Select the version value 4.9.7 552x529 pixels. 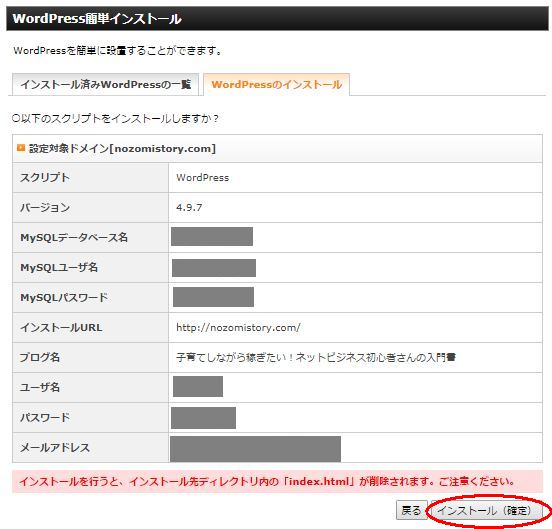tap(189, 207)
